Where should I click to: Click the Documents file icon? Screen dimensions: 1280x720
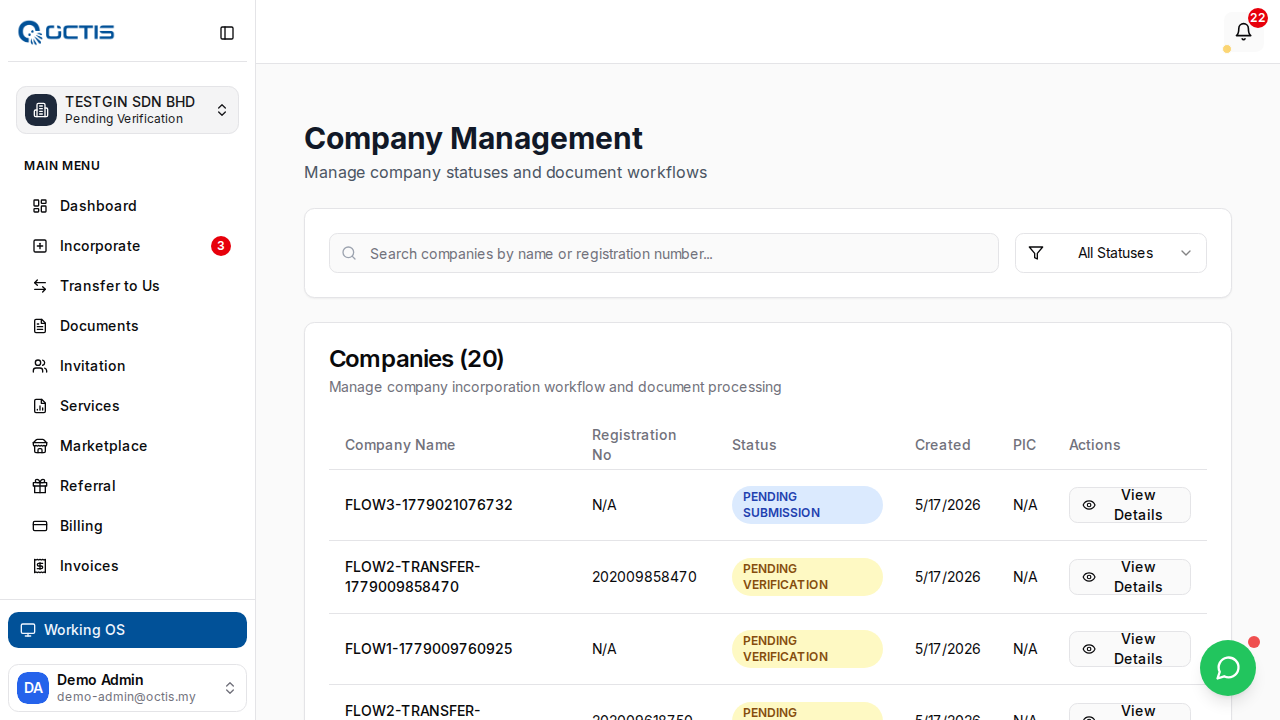40,326
